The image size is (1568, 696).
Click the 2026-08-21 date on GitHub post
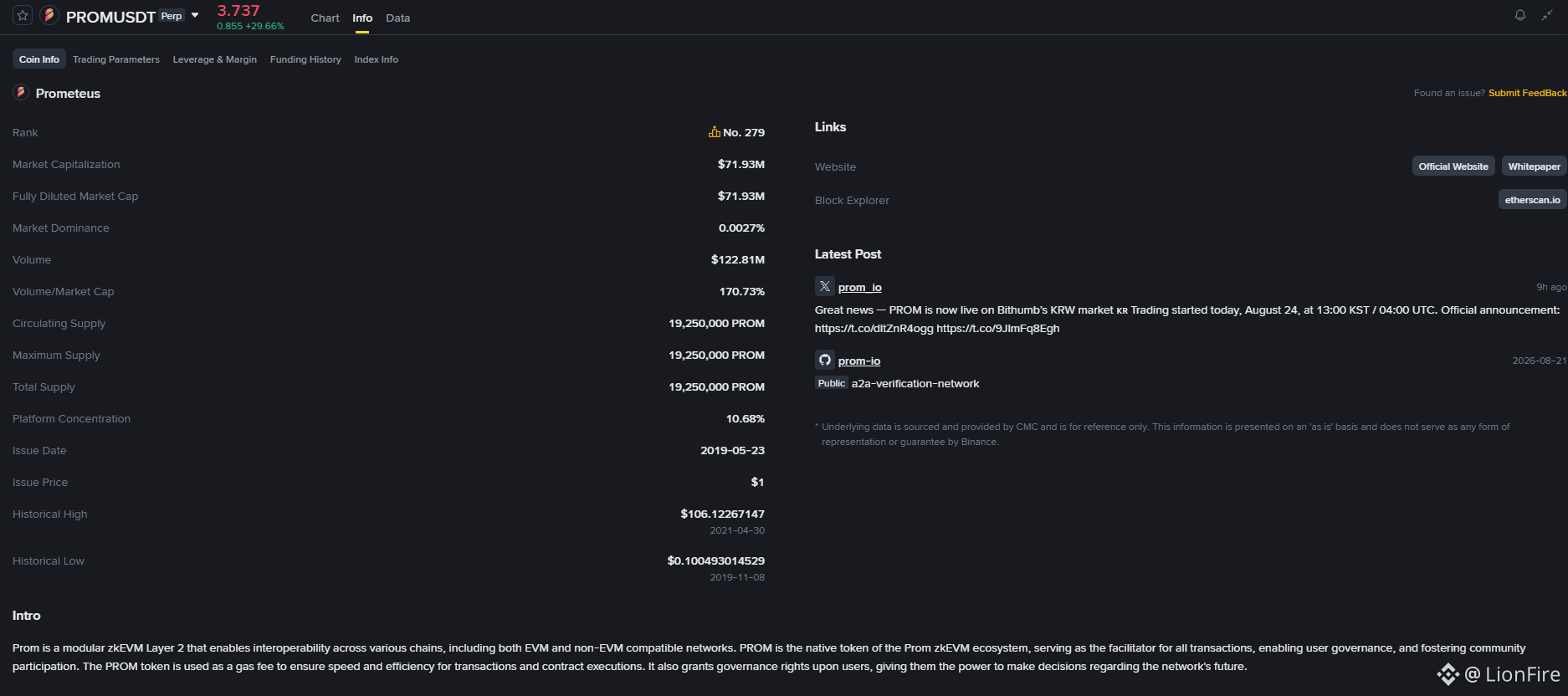coord(1539,361)
